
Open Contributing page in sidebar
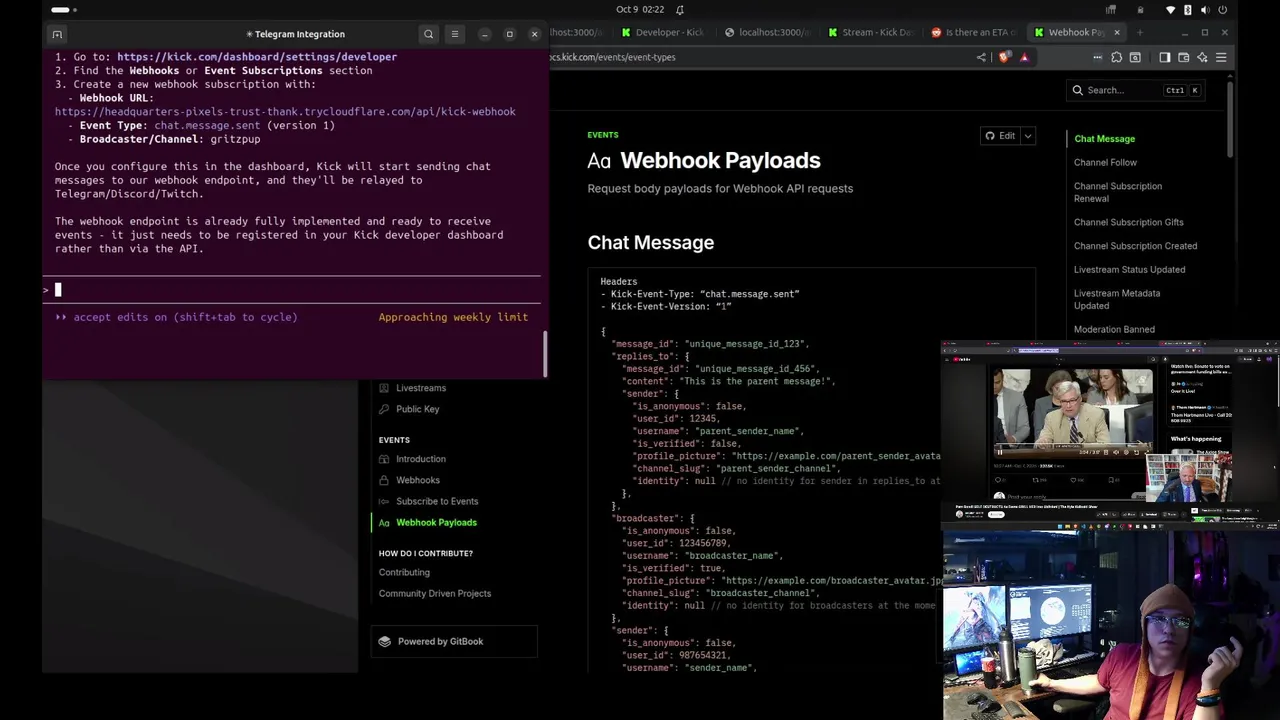coord(404,572)
